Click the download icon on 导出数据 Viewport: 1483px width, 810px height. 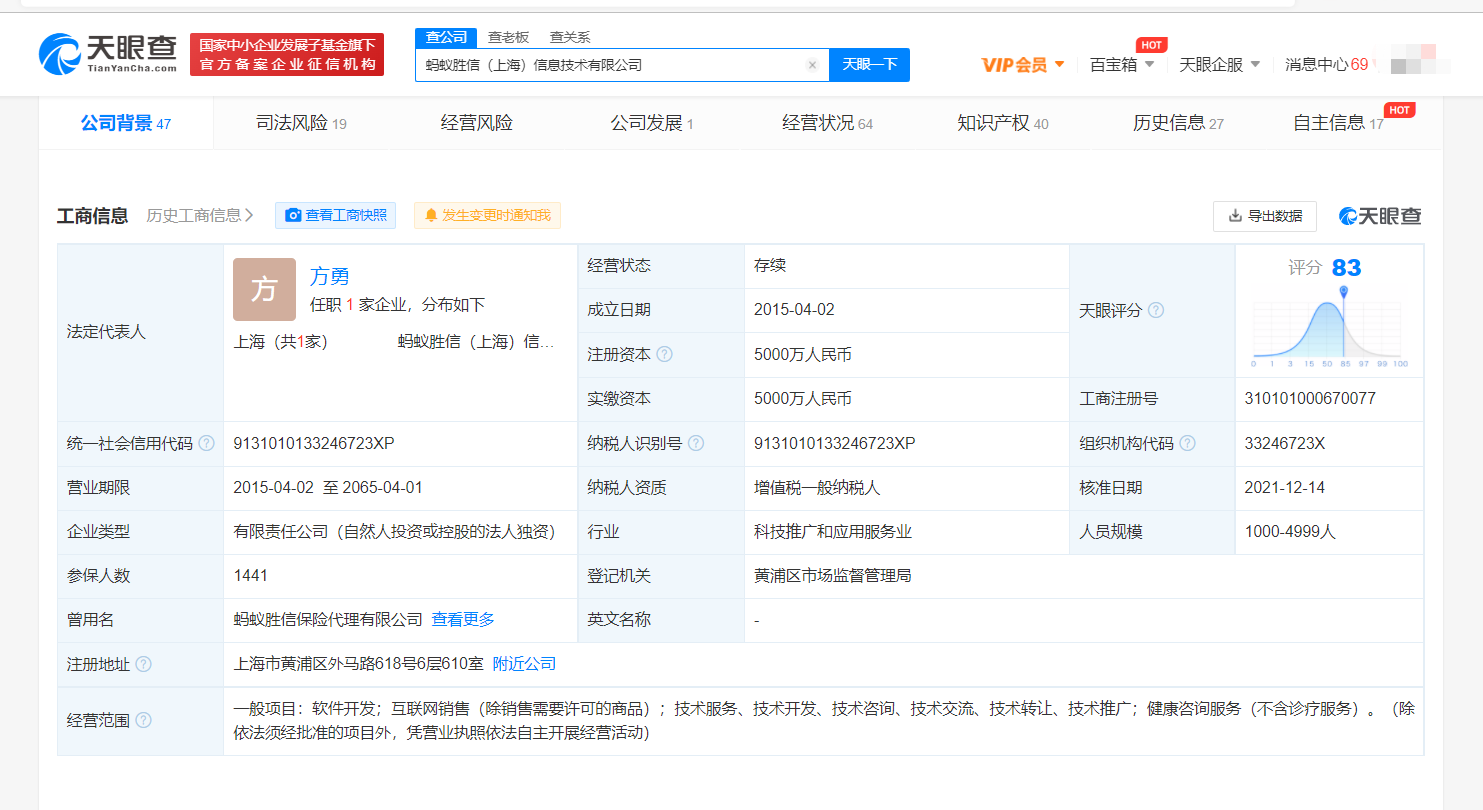point(1235,215)
